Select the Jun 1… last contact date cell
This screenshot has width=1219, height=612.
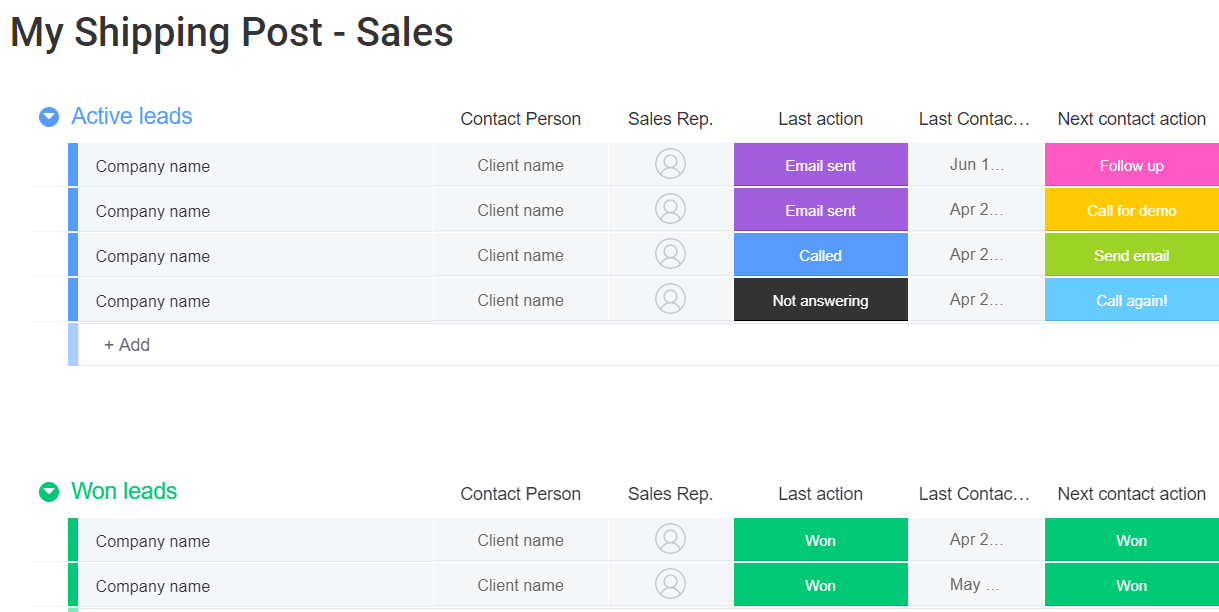pyautogui.click(x=976, y=165)
